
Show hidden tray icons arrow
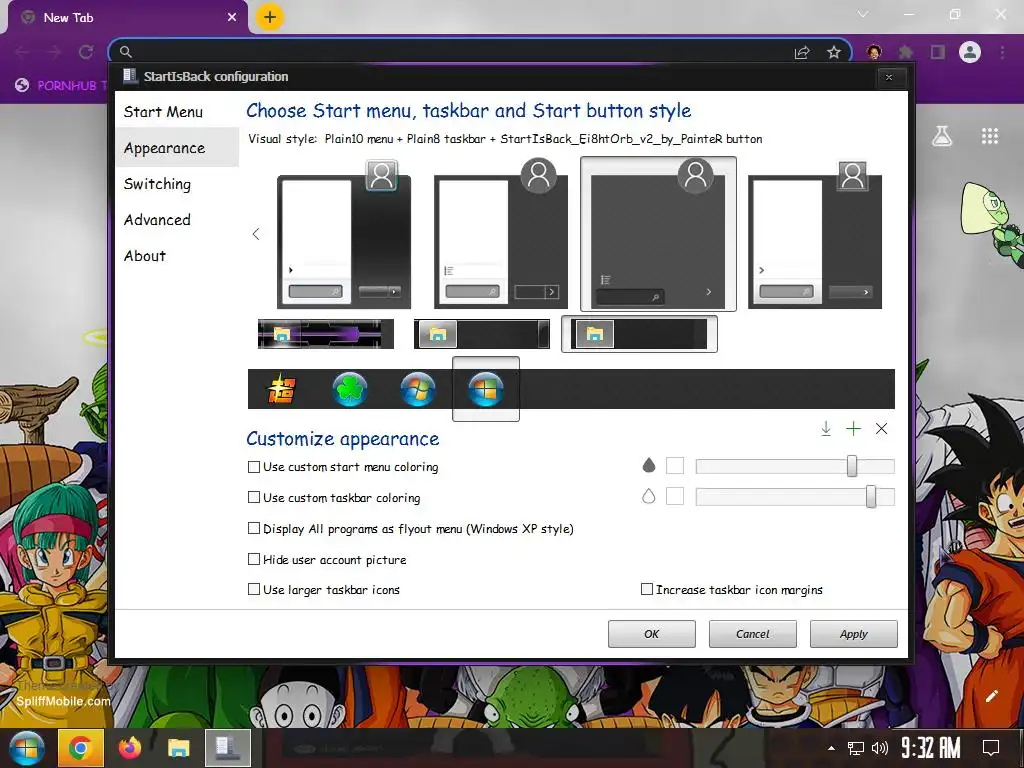(x=831, y=748)
